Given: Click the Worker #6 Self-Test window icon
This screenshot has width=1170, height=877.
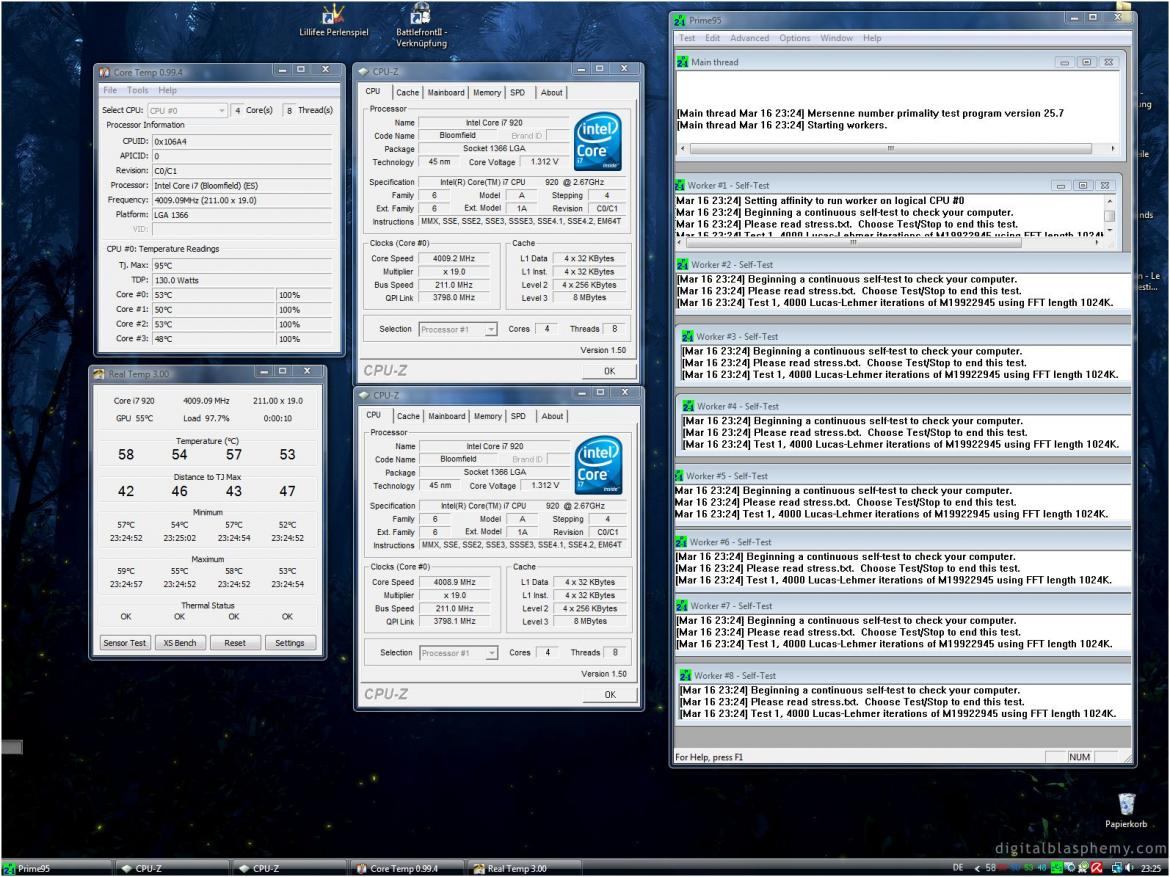Looking at the screenshot, I should coord(681,542).
